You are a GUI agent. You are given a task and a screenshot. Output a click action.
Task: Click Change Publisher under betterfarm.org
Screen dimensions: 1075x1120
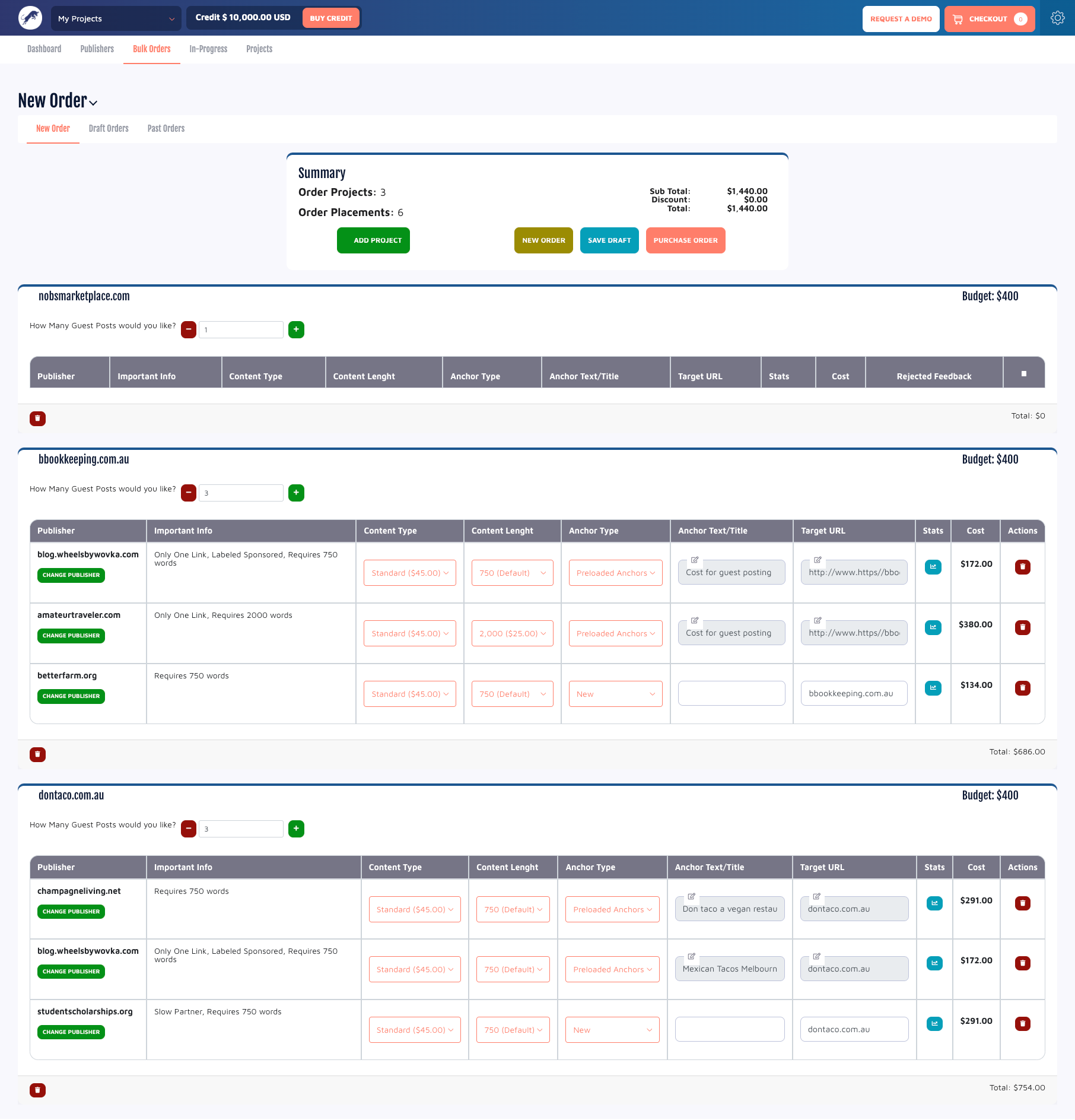click(71, 696)
